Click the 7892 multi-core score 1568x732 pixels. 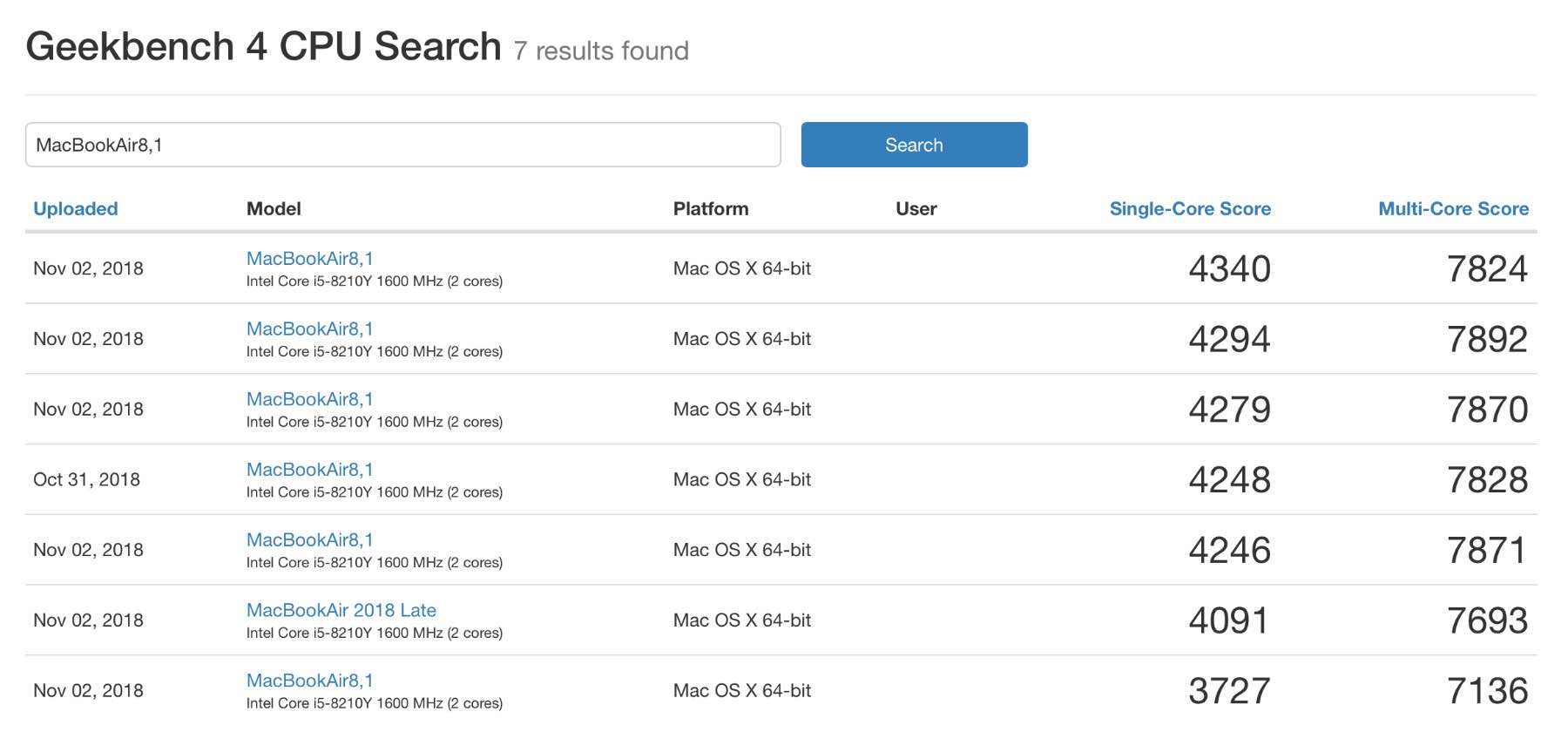[1487, 339]
